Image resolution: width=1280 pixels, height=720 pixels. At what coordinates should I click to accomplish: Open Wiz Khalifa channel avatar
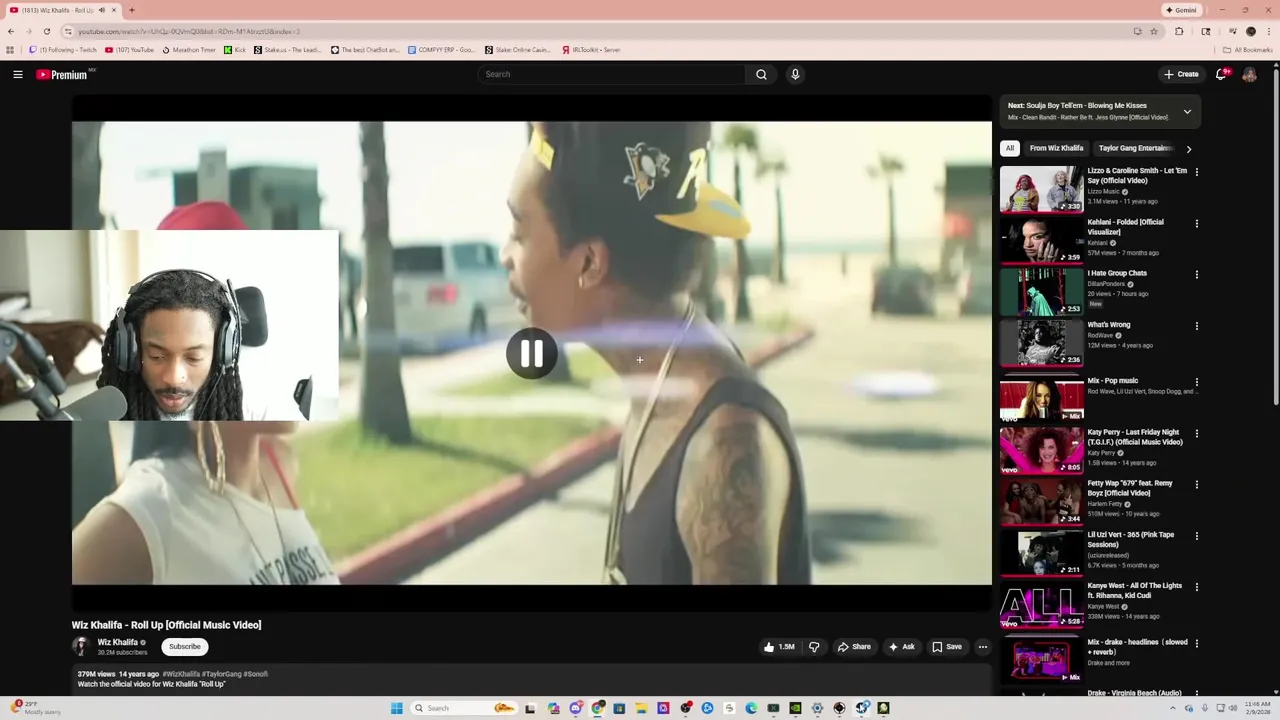pyautogui.click(x=81, y=646)
